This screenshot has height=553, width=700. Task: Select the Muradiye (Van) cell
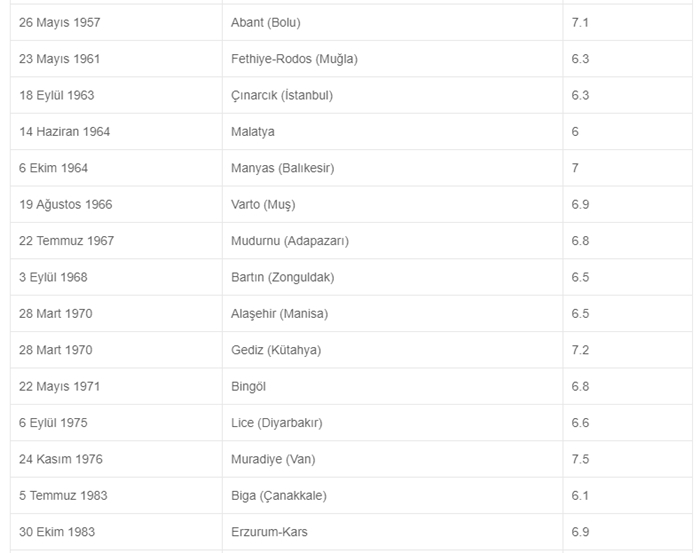(x=273, y=459)
